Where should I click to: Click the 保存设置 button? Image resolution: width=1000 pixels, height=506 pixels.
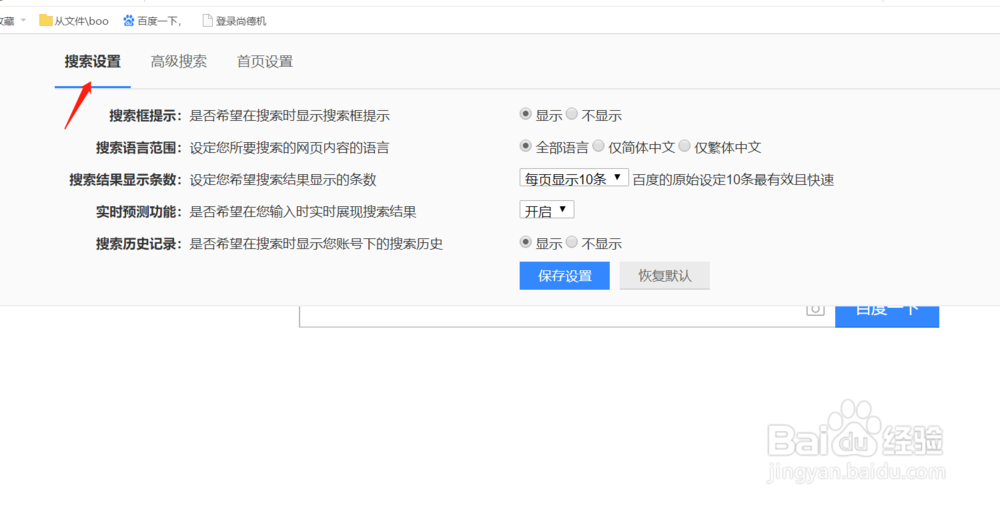coord(564,276)
